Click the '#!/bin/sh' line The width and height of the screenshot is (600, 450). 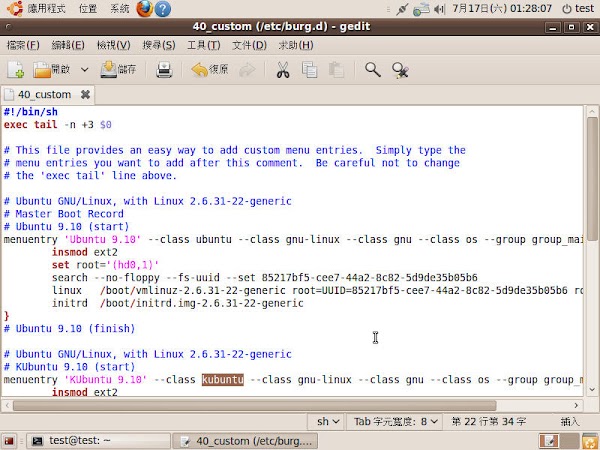click(x=31, y=112)
